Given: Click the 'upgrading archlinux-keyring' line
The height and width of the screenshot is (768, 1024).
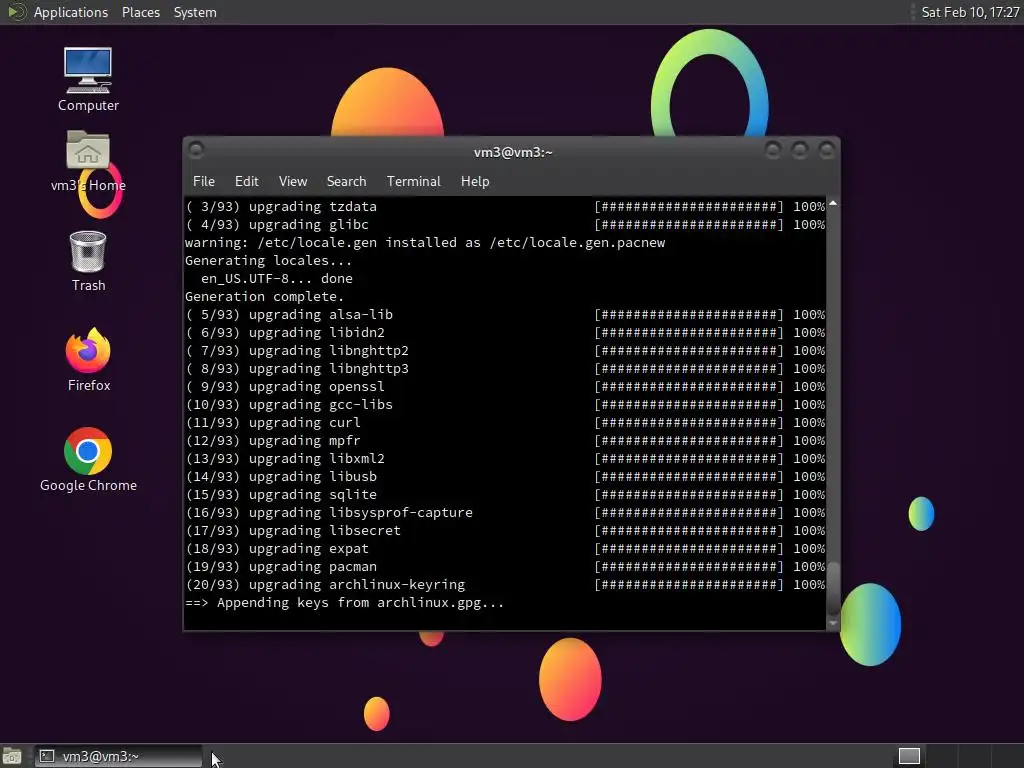Looking at the screenshot, I should 505,584.
